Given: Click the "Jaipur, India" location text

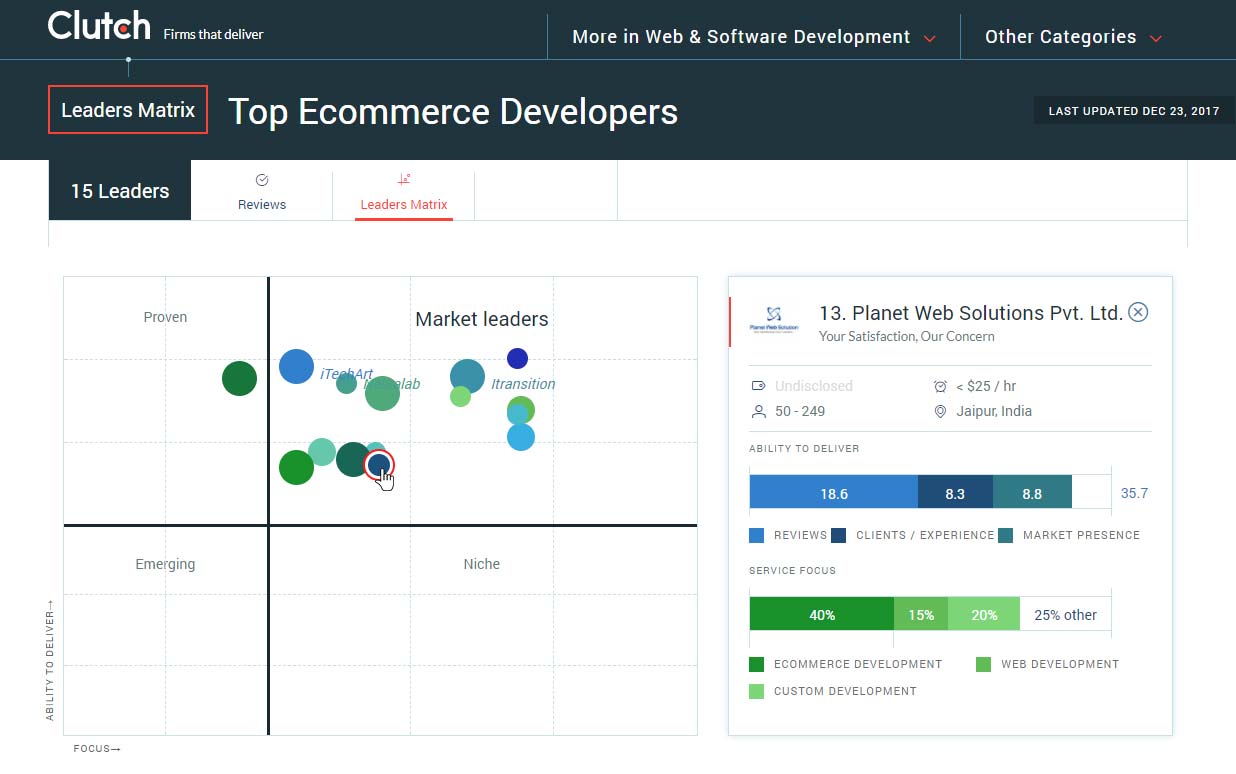Looking at the screenshot, I should (994, 411).
